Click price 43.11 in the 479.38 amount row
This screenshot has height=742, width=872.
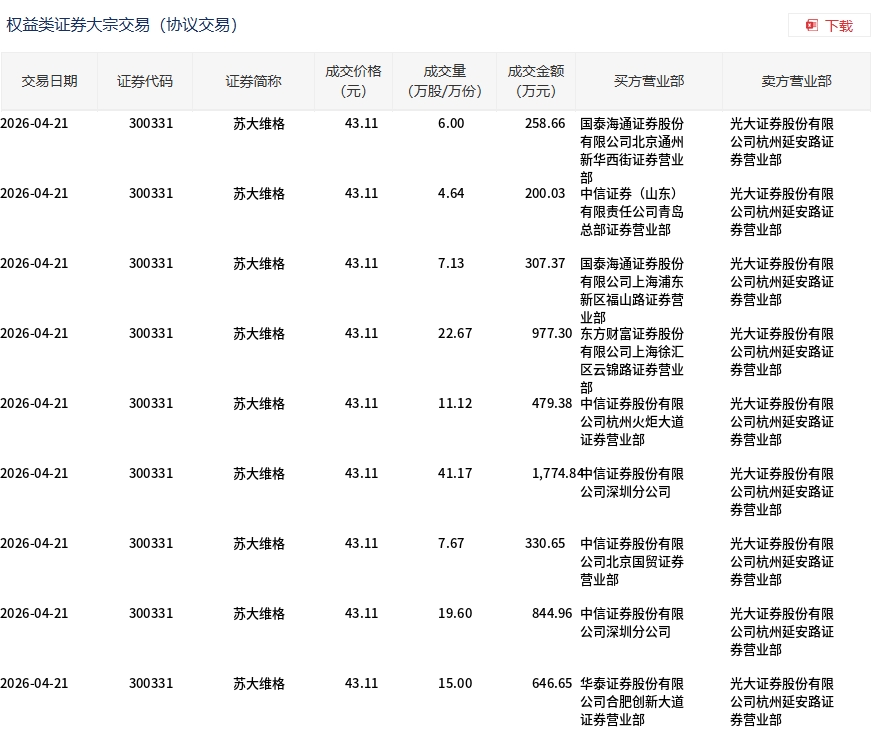(361, 404)
